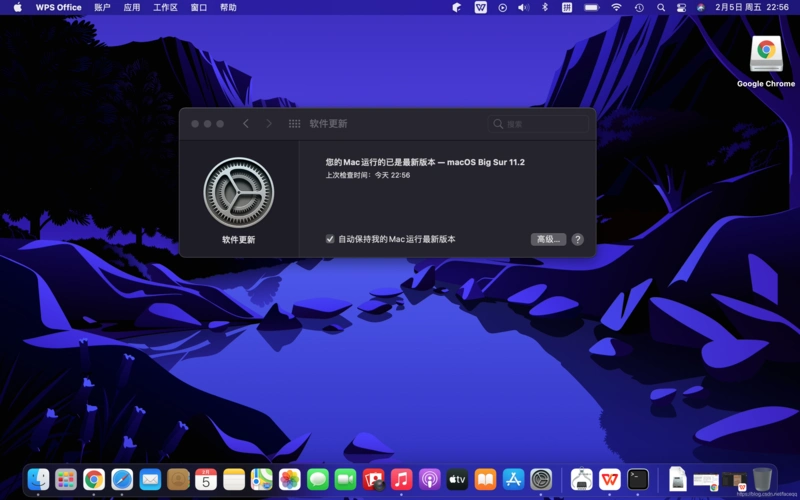Image resolution: width=800 pixels, height=500 pixels.
Task: Open WPS Office in the Dock
Action: [610, 479]
